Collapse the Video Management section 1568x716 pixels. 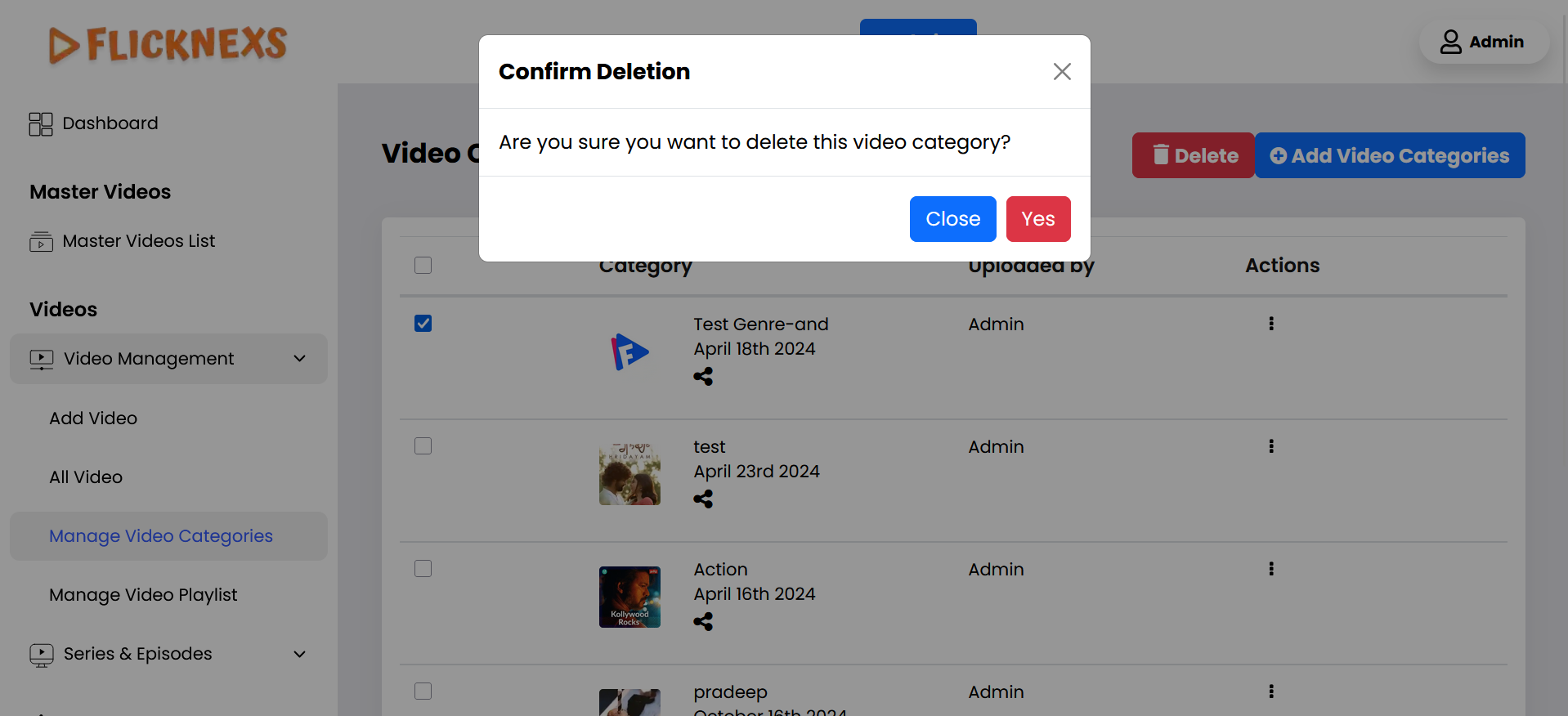pyautogui.click(x=300, y=359)
